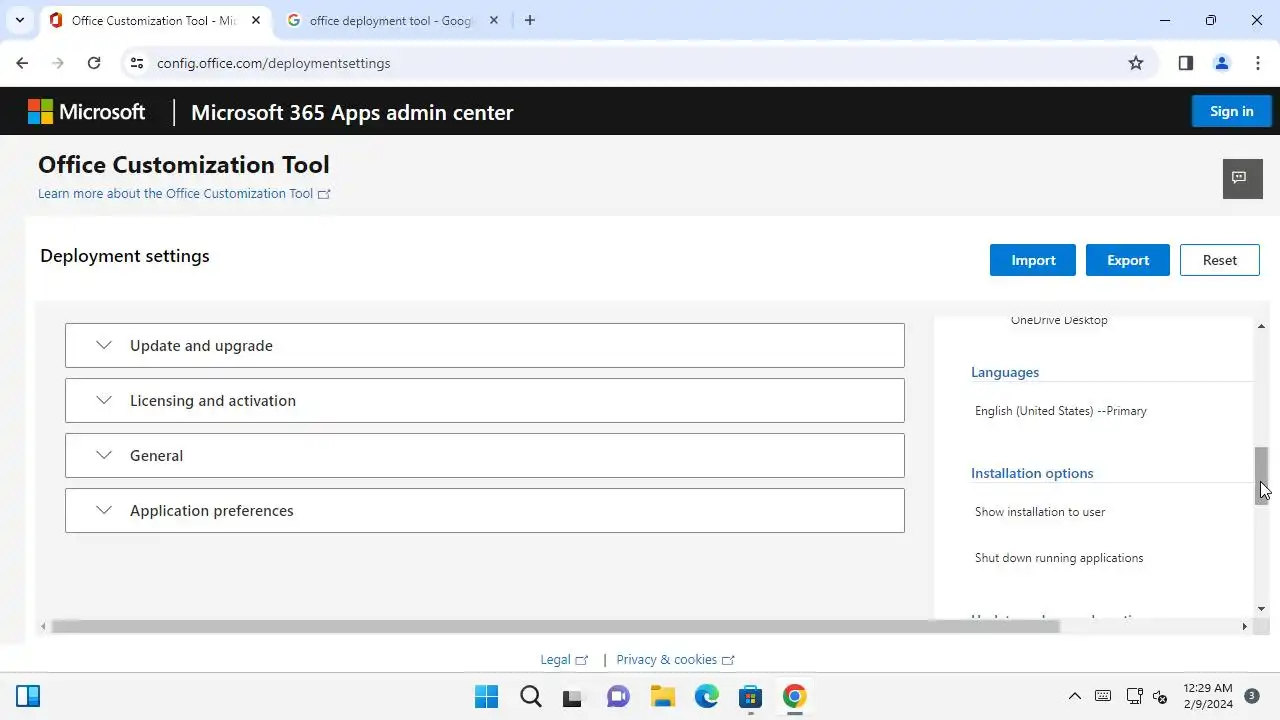The image size is (1280, 720).
Task: Expand the Update and upgrade section
Action: (x=485, y=345)
